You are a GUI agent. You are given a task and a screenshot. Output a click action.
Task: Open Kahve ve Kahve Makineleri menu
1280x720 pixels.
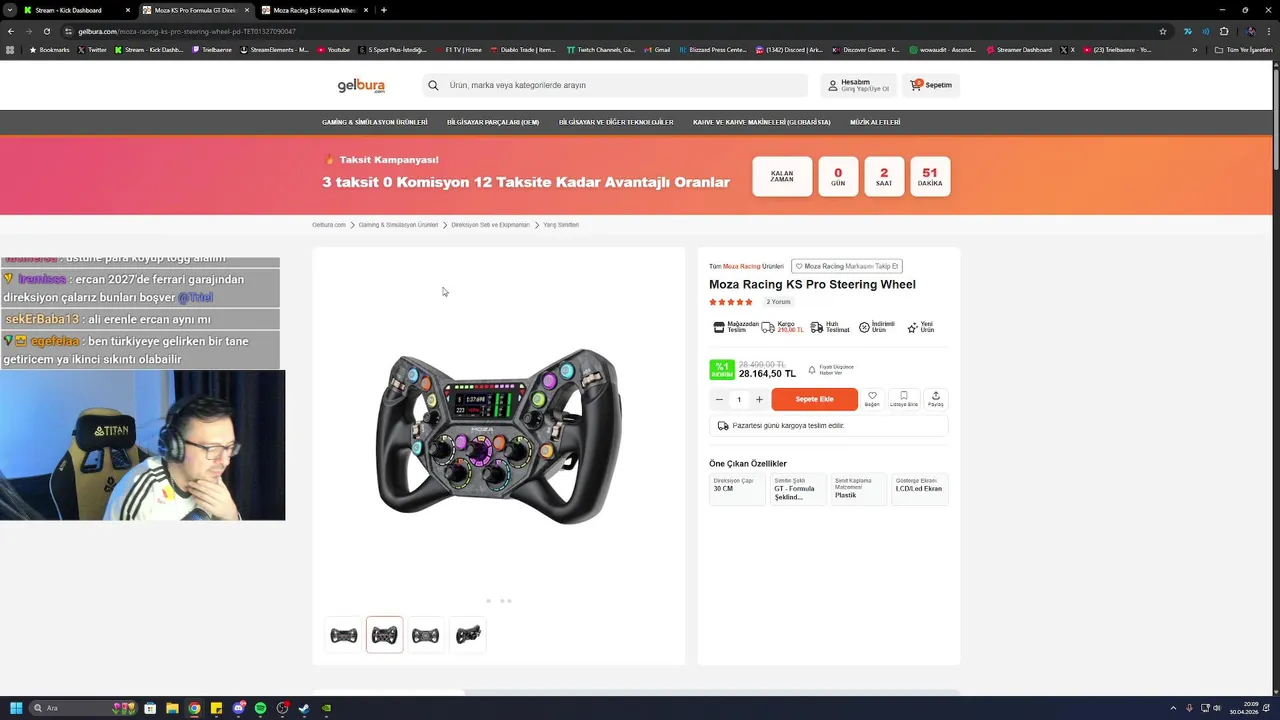coord(762,122)
